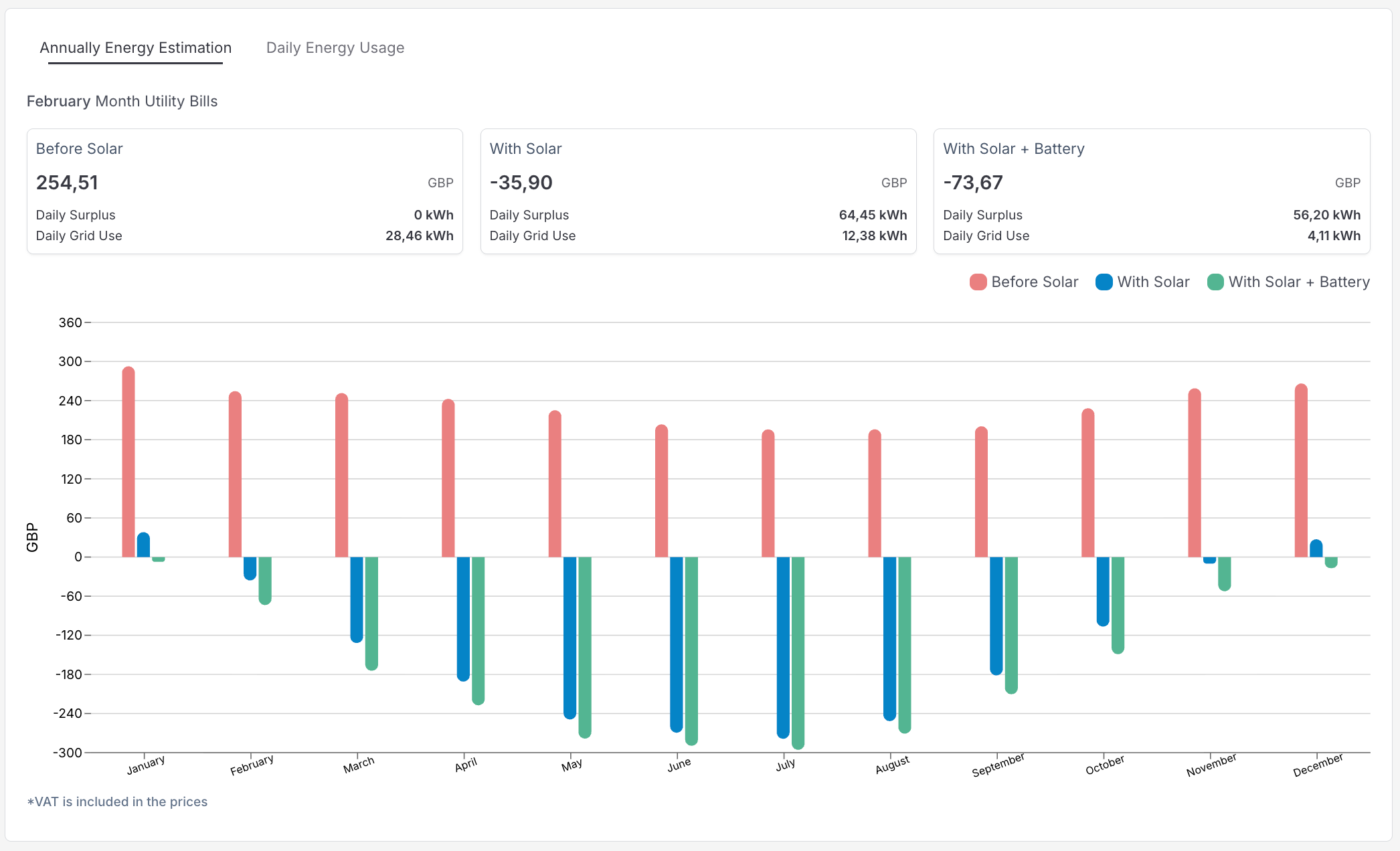Click the September axis label
The height and width of the screenshot is (851, 1400).
[998, 765]
